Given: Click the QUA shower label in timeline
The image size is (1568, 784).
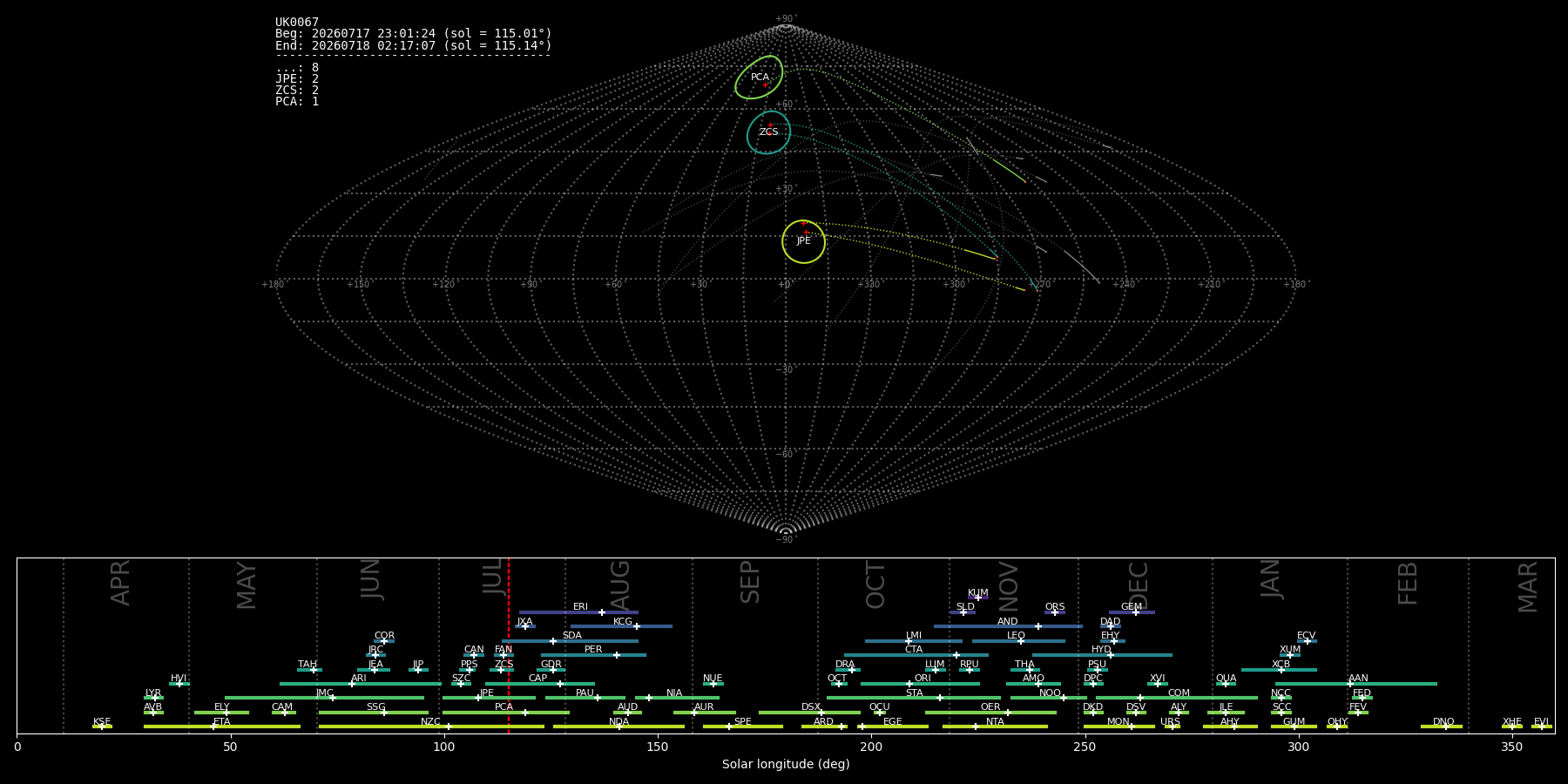Looking at the screenshot, I should 1226,679.
